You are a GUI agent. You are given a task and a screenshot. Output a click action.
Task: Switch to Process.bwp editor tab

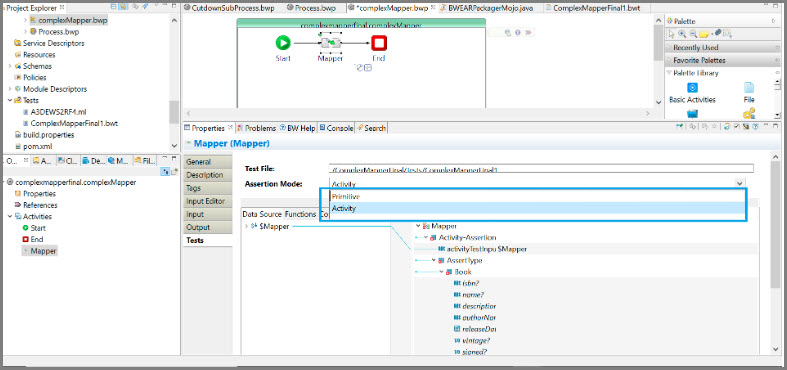311,9
